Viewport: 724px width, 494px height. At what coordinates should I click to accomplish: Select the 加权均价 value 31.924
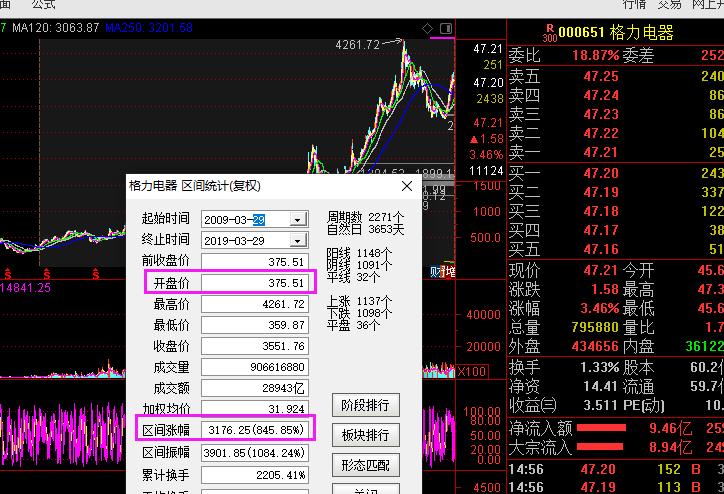[255, 408]
